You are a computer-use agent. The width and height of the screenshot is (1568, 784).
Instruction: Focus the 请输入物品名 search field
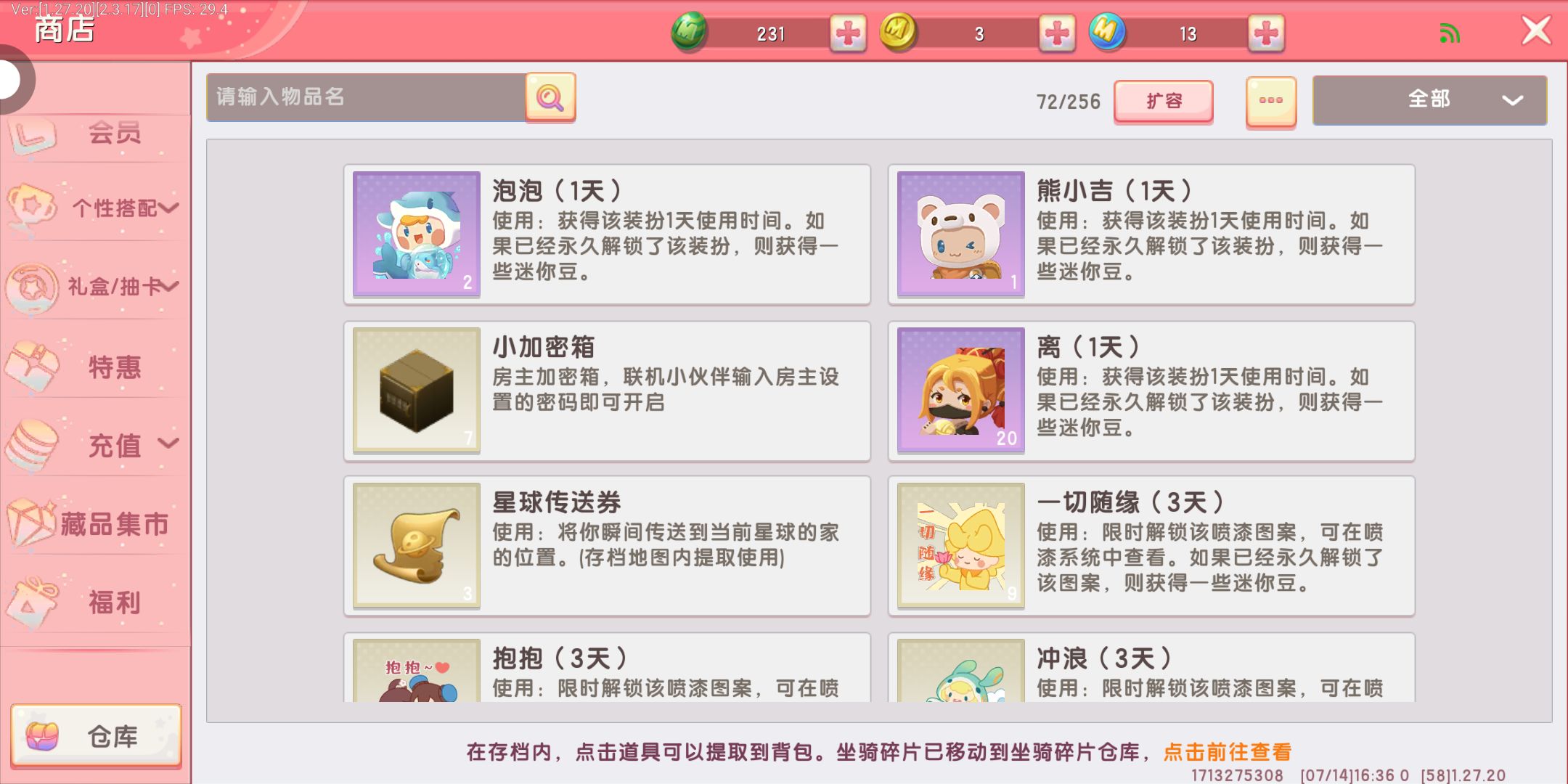(x=367, y=97)
